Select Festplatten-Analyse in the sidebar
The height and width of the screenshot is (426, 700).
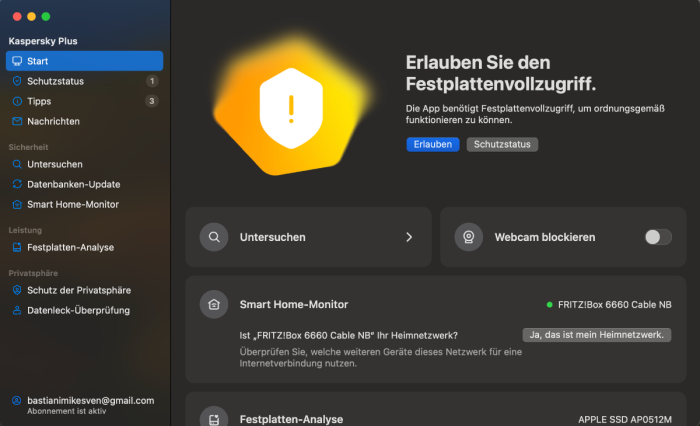click(x=84, y=247)
